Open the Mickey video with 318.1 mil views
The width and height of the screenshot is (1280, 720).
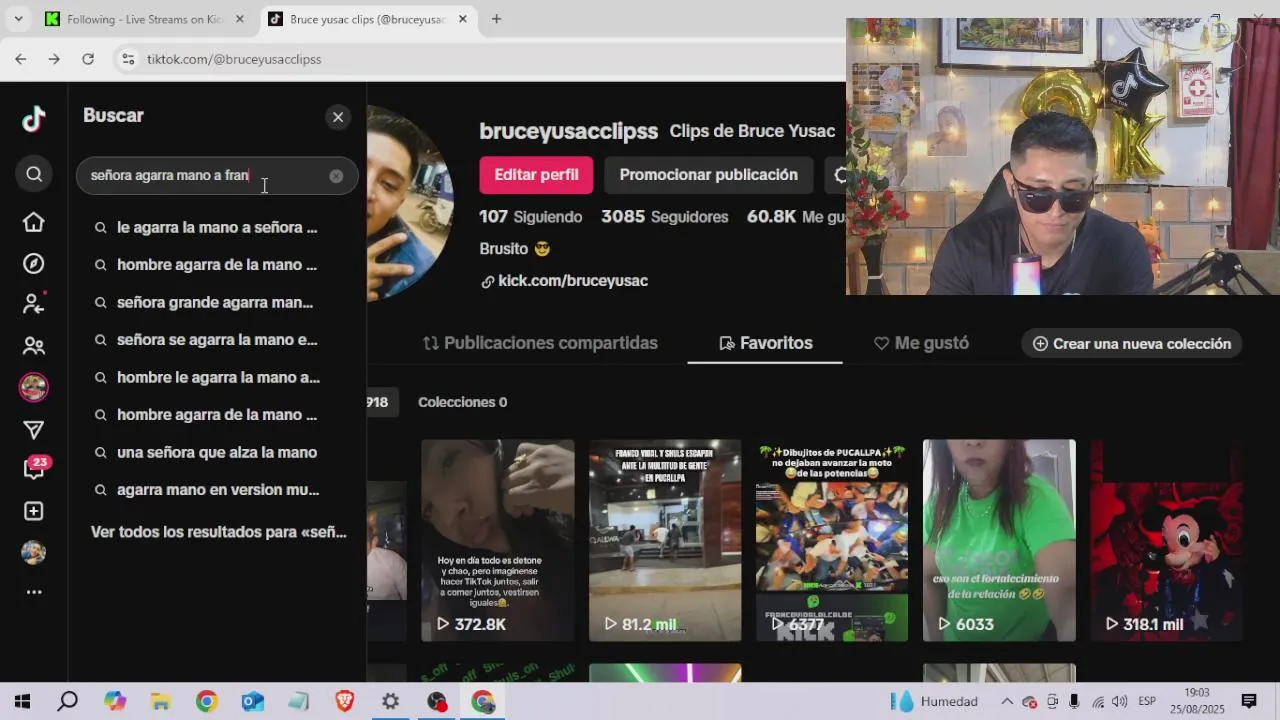(1166, 540)
